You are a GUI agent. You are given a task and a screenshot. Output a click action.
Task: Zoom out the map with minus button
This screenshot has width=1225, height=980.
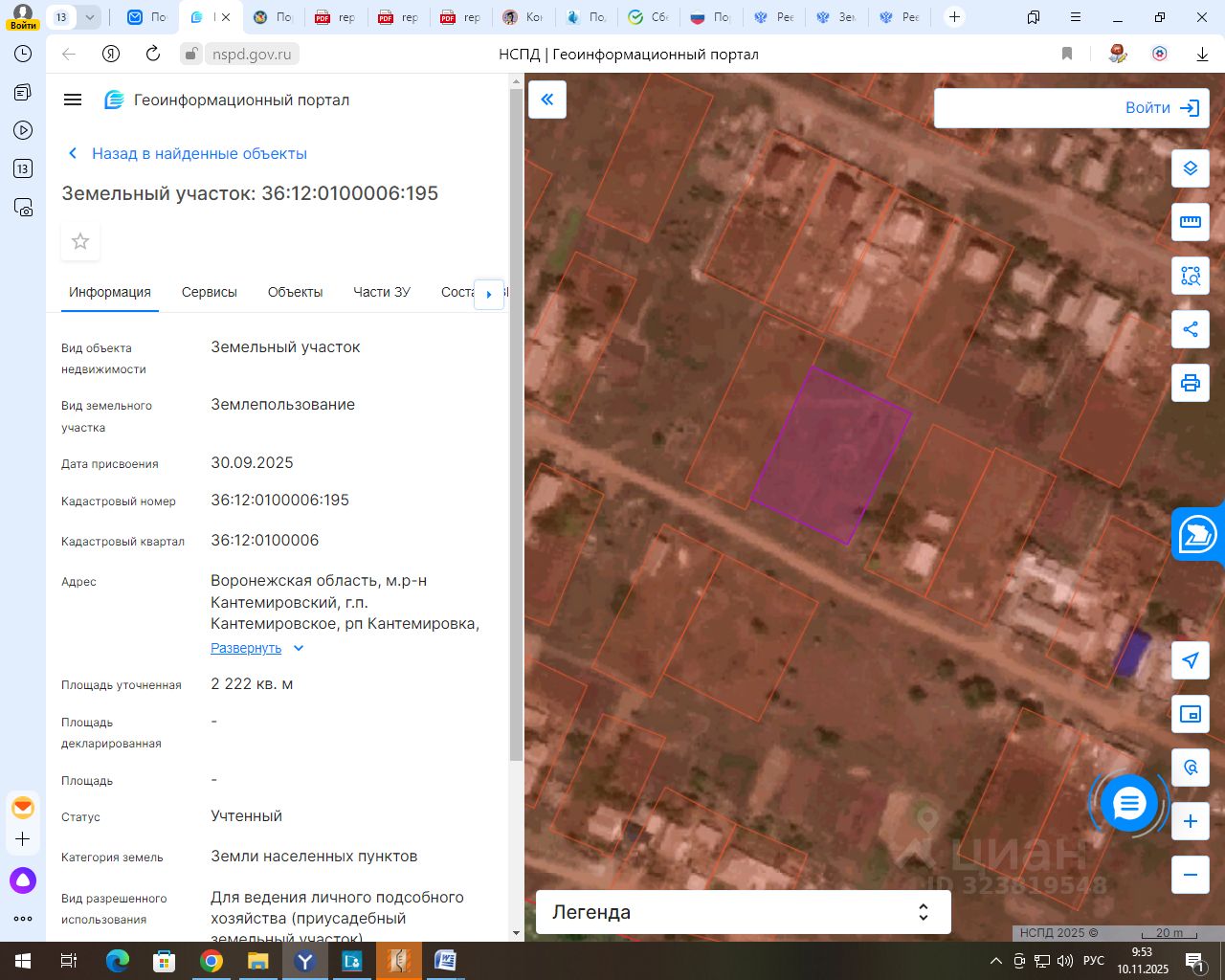[1190, 875]
